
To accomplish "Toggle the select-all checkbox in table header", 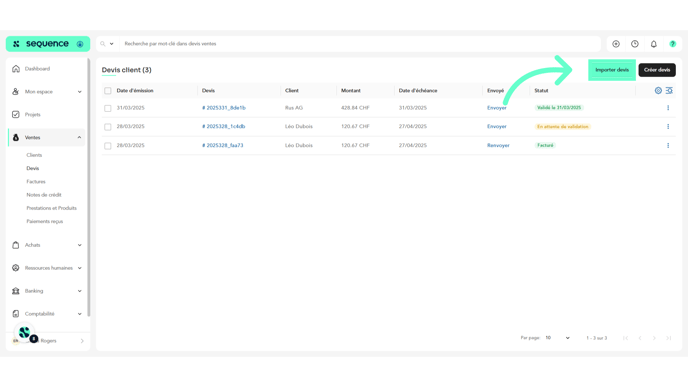I will click(x=108, y=91).
